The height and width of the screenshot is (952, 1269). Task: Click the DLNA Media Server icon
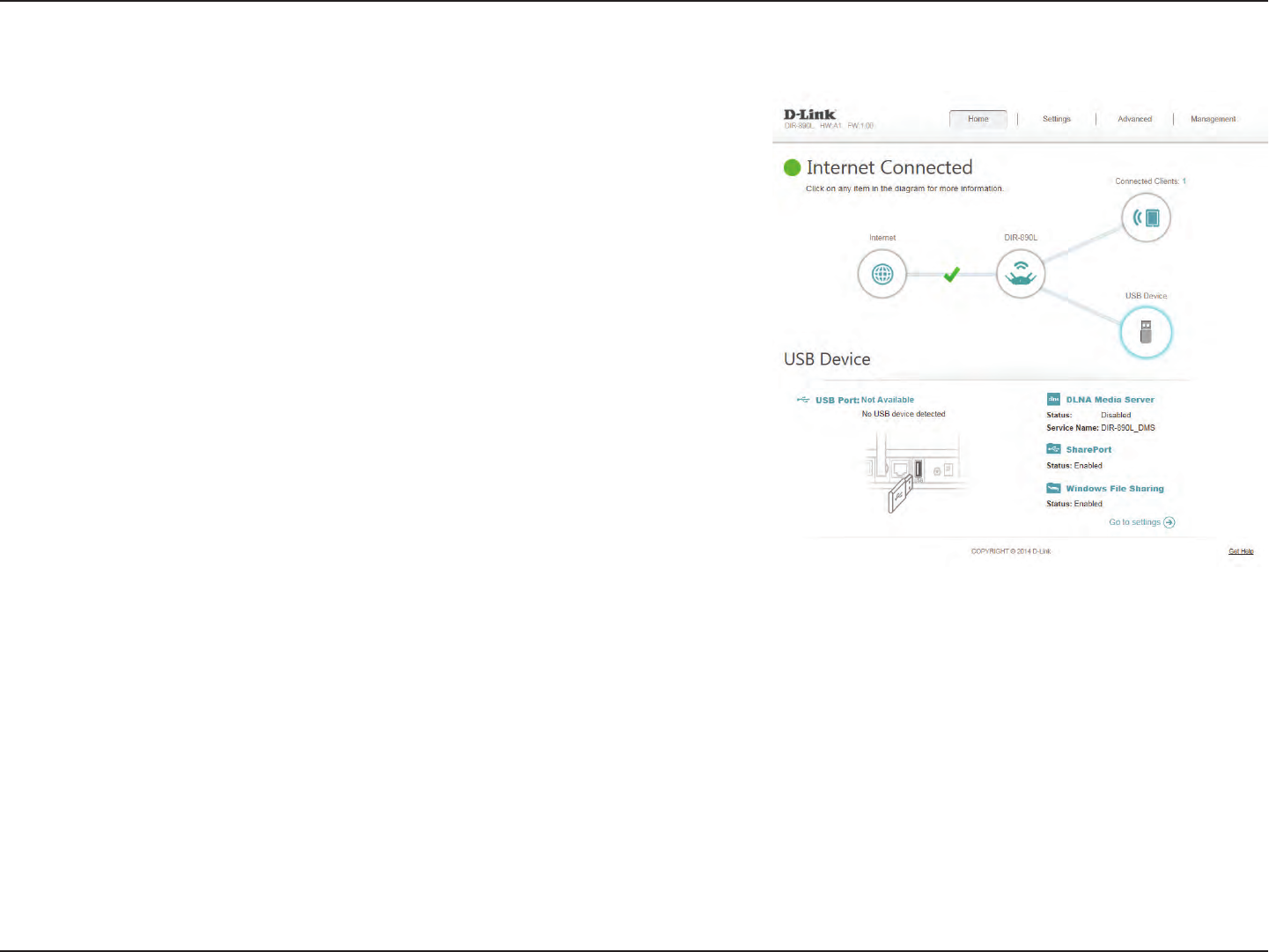[1053, 399]
